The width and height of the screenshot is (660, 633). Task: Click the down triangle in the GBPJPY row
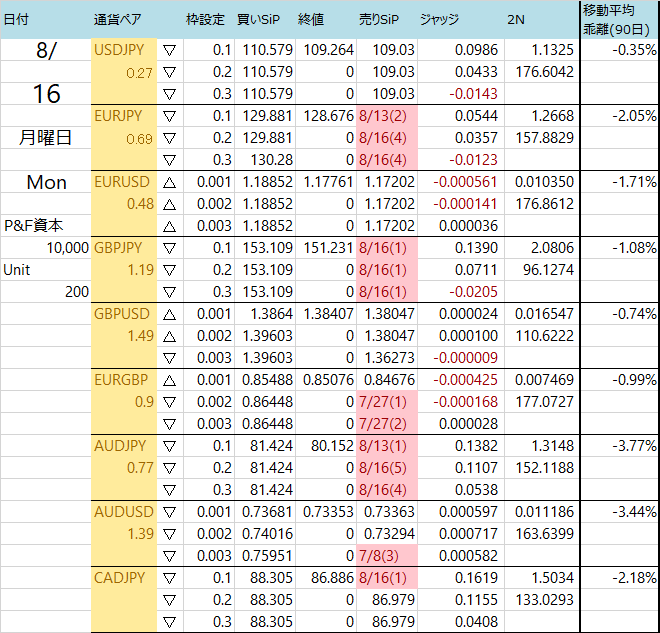[169, 248]
